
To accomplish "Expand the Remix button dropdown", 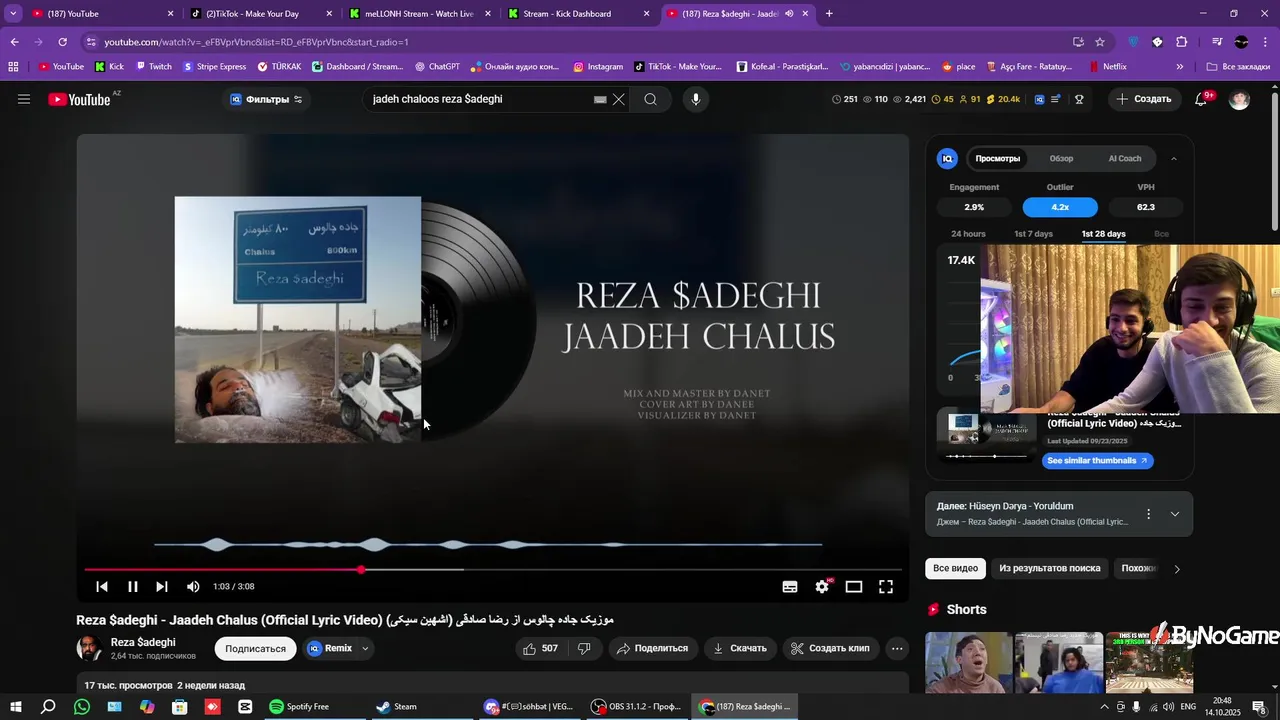I will pos(365,648).
